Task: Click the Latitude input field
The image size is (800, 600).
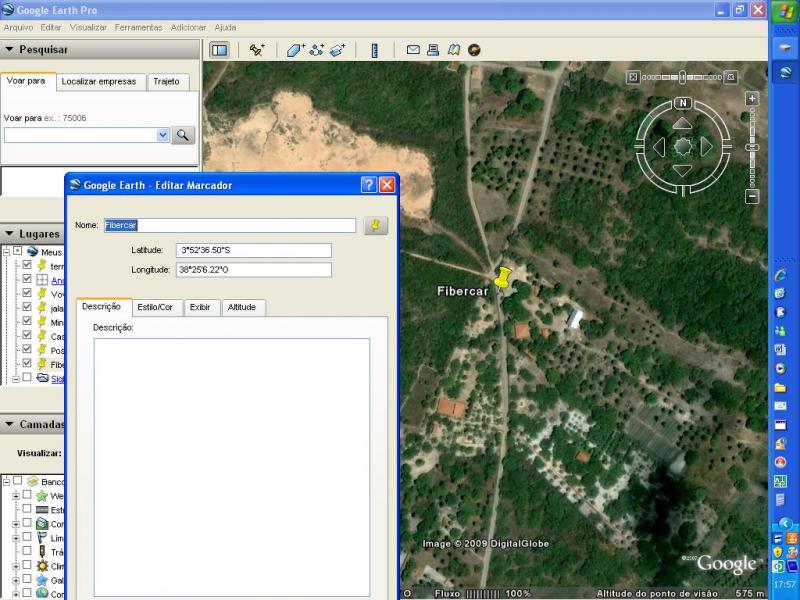Action: [x=254, y=250]
